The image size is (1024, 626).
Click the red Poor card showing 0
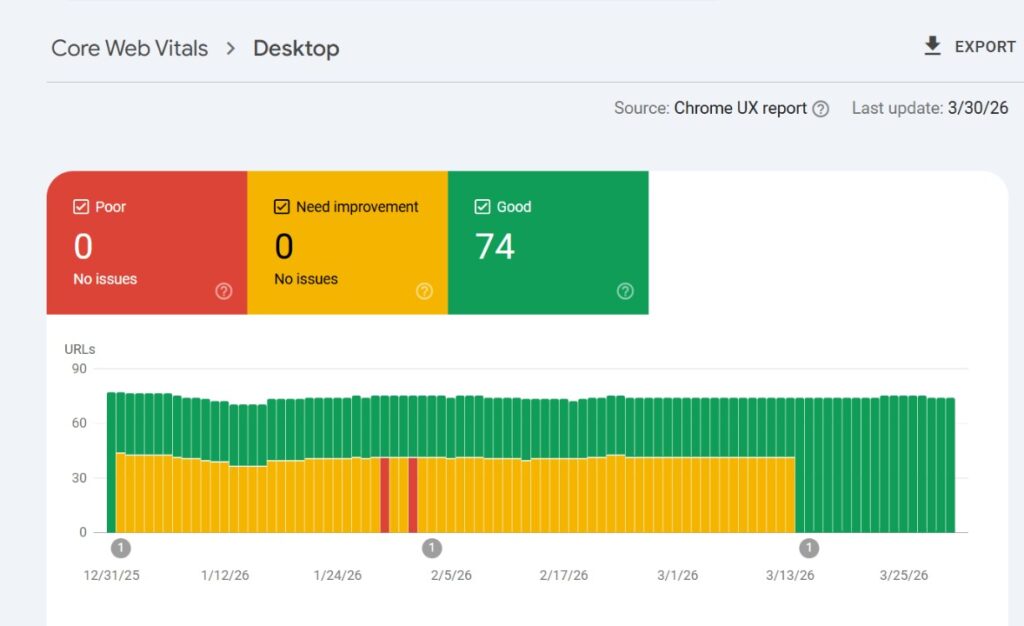[x=146, y=243]
